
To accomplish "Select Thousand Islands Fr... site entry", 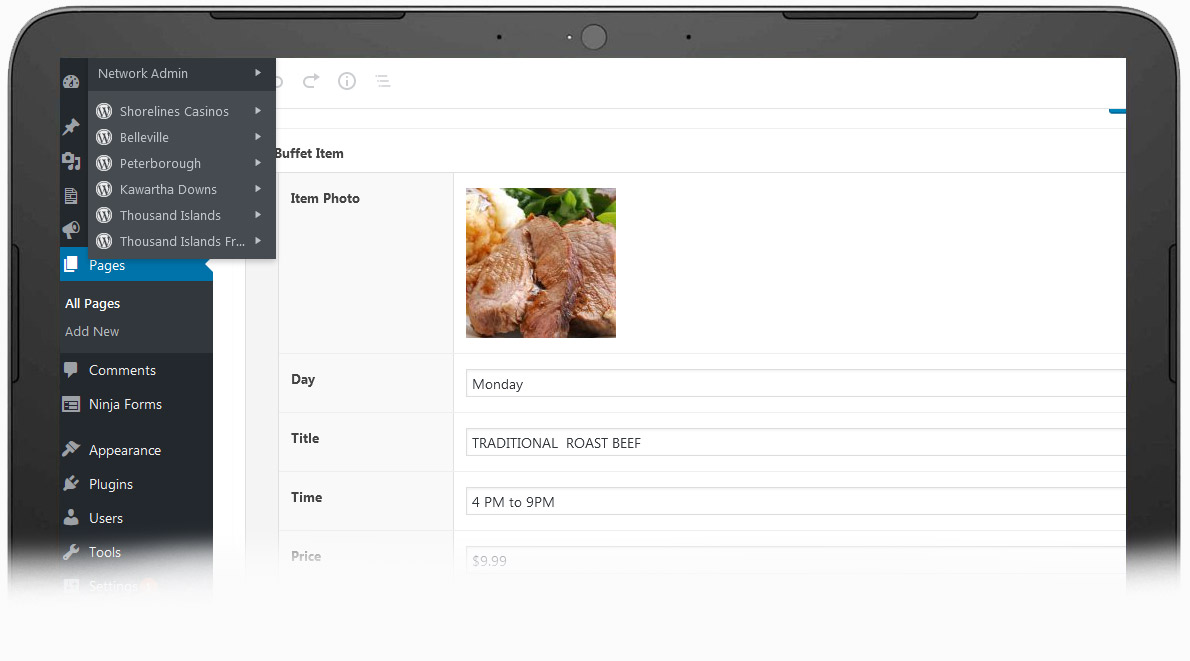I will tap(181, 241).
